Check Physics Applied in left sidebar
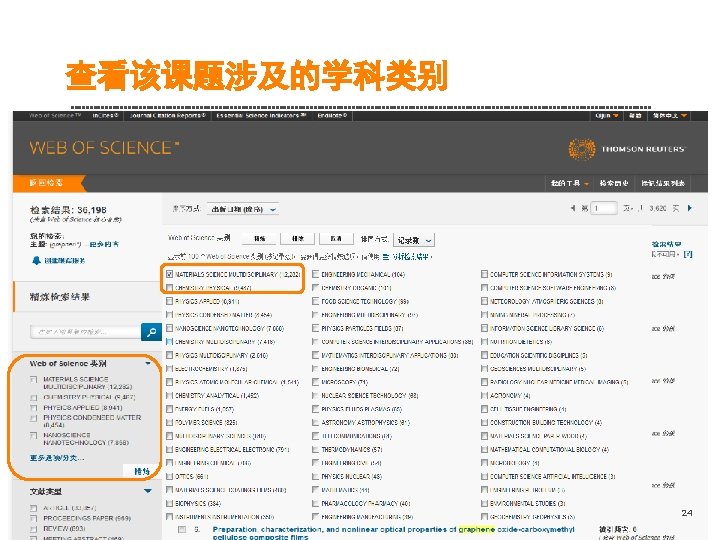 (33, 408)
